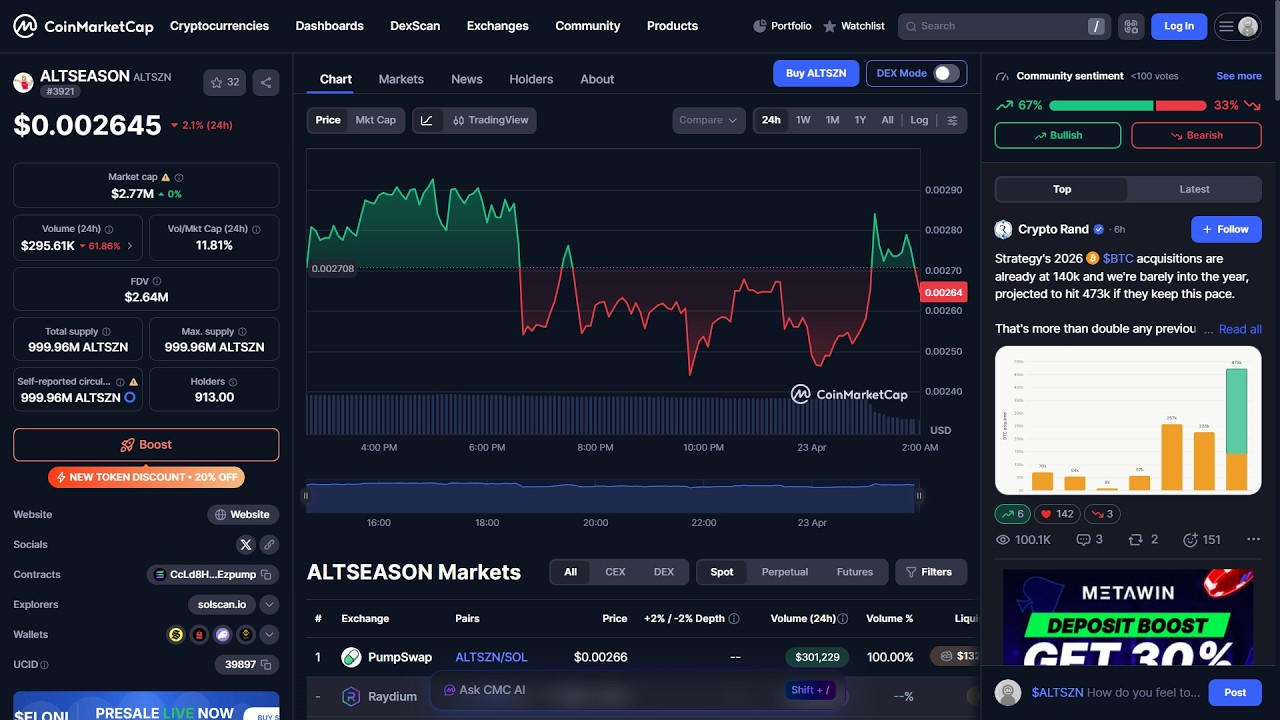Click the Boost button
The width and height of the screenshot is (1280, 720).
coord(146,445)
